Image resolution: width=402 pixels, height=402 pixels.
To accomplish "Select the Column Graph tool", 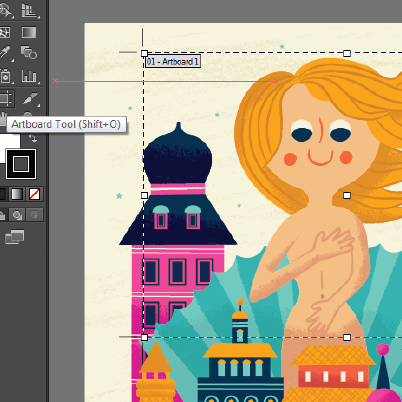I will 29,76.
